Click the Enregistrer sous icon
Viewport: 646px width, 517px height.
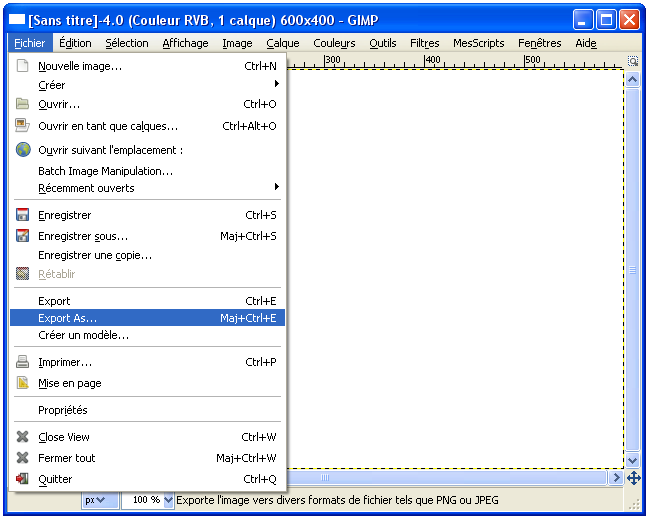pos(22,236)
